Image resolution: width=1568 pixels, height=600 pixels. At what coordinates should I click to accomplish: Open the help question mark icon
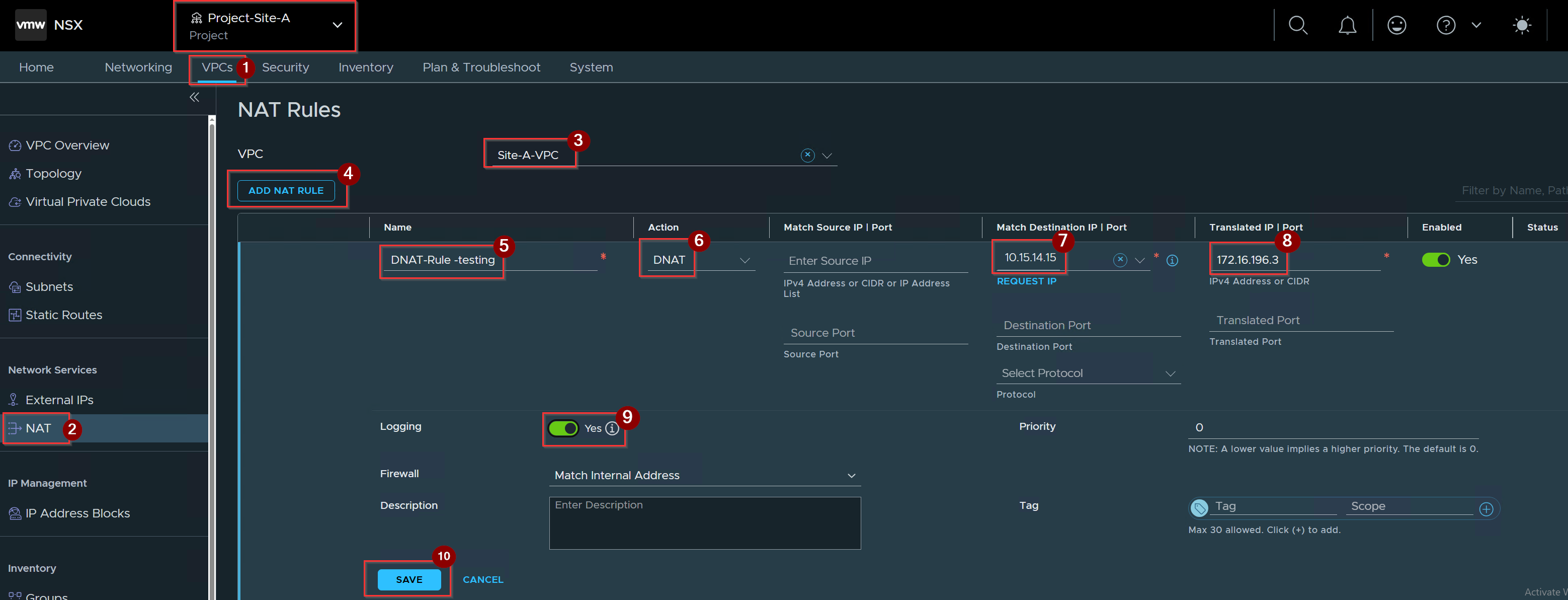(x=1446, y=25)
